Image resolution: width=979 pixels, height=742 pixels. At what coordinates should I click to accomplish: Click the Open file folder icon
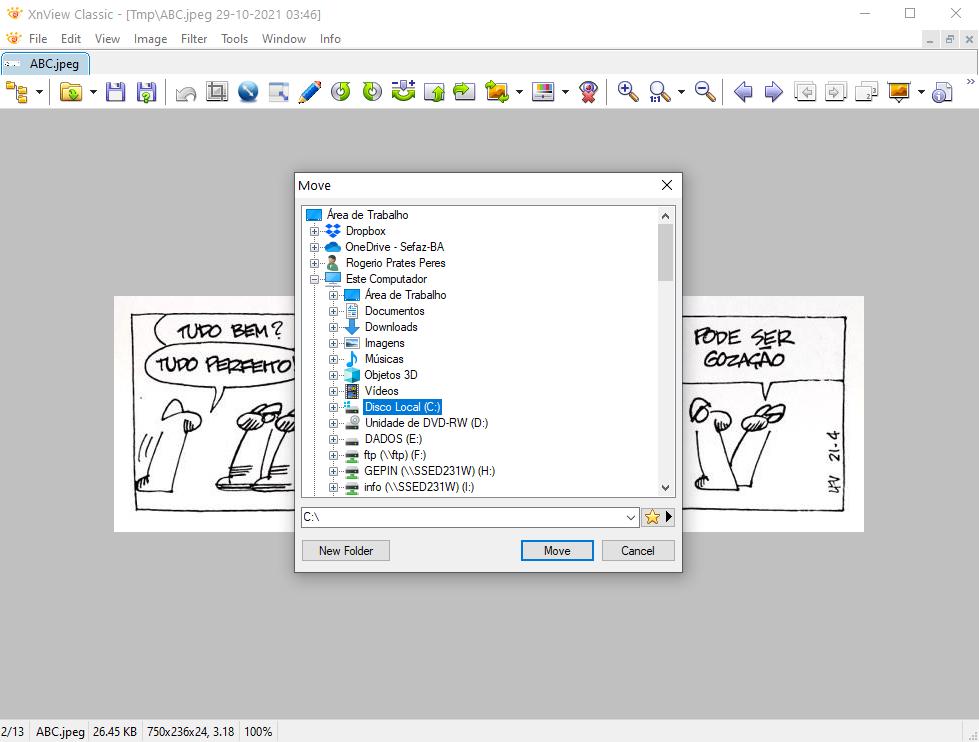71,92
